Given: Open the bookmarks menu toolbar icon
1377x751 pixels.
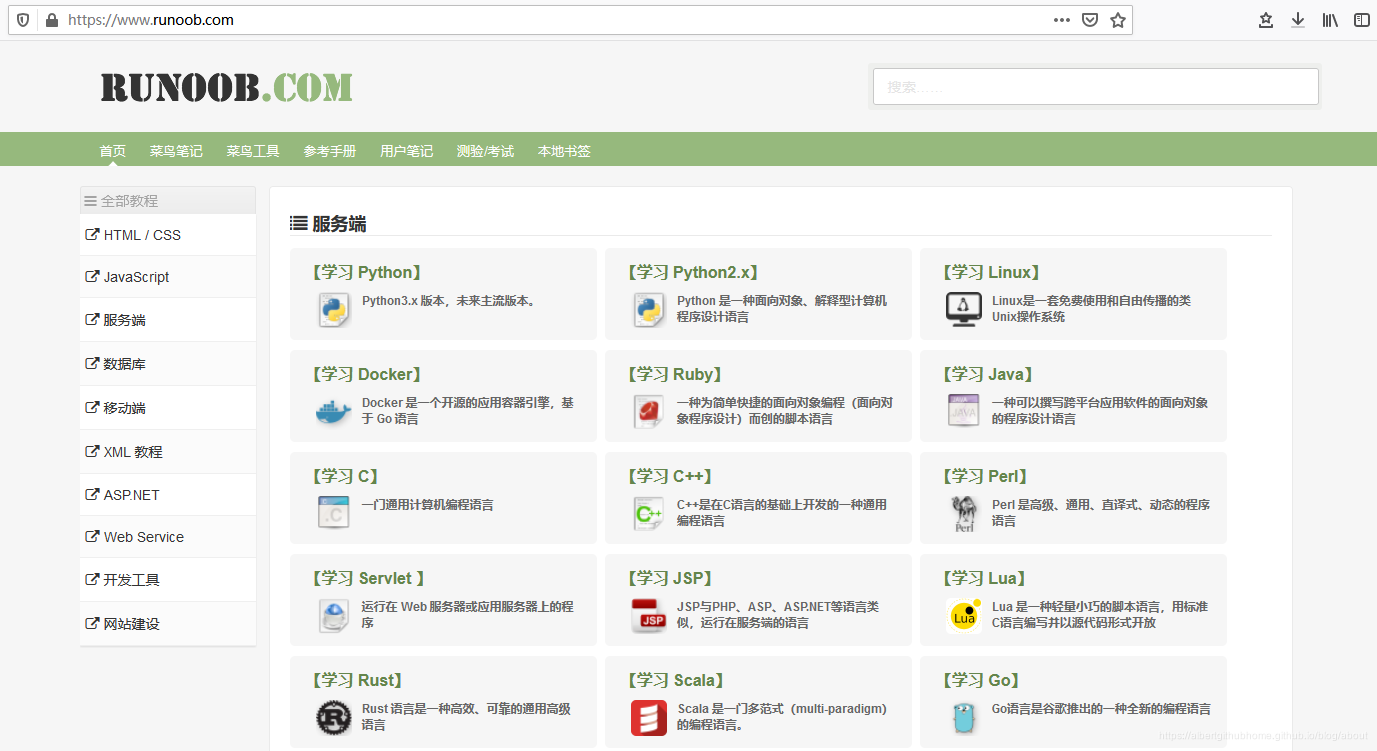Looking at the screenshot, I should click(x=1266, y=20).
